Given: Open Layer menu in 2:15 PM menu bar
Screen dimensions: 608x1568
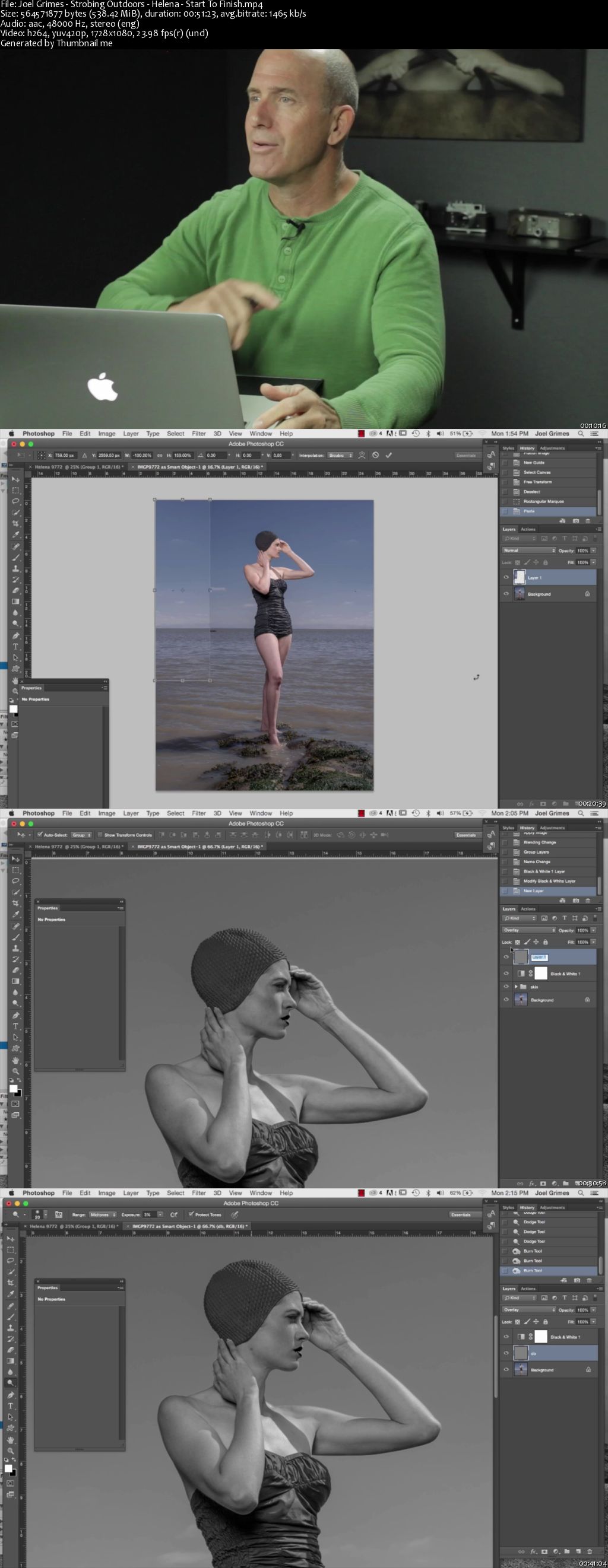Looking at the screenshot, I should point(131,1193).
